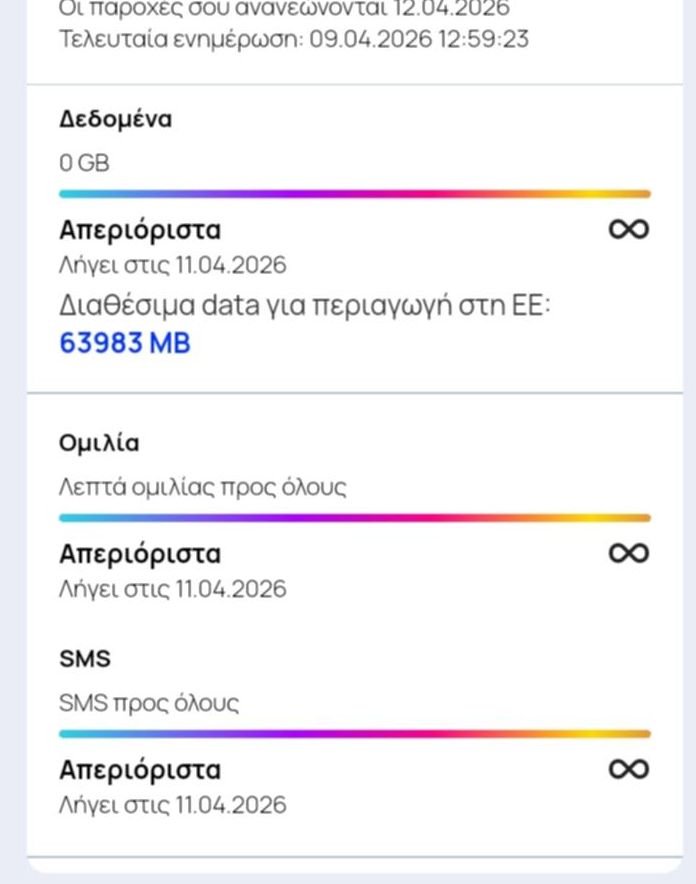Click the data expiry date Λήγει στις 11.04.2026
This screenshot has width=696, height=884.
point(172,266)
